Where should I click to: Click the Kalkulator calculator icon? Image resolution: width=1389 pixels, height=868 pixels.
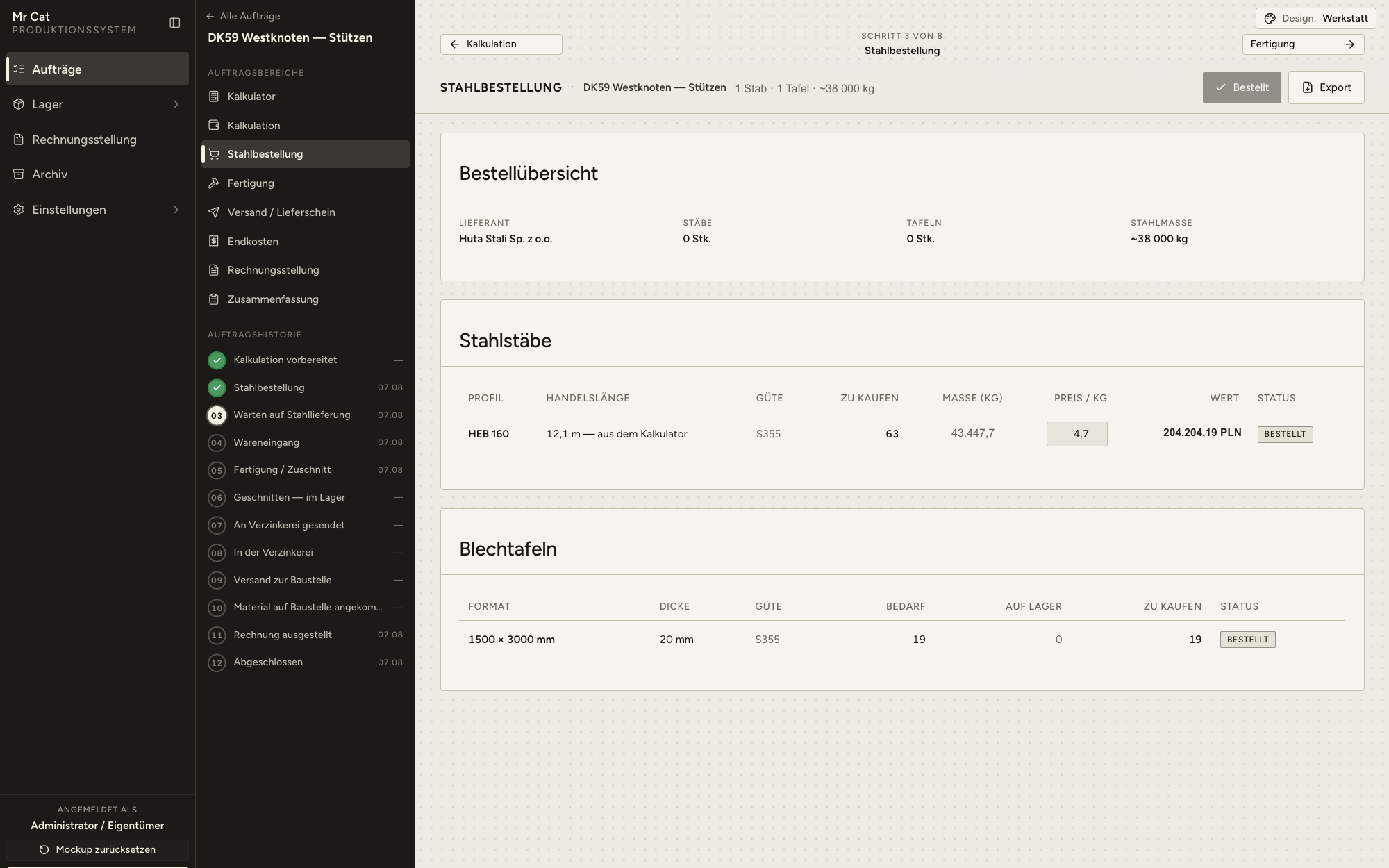(214, 97)
